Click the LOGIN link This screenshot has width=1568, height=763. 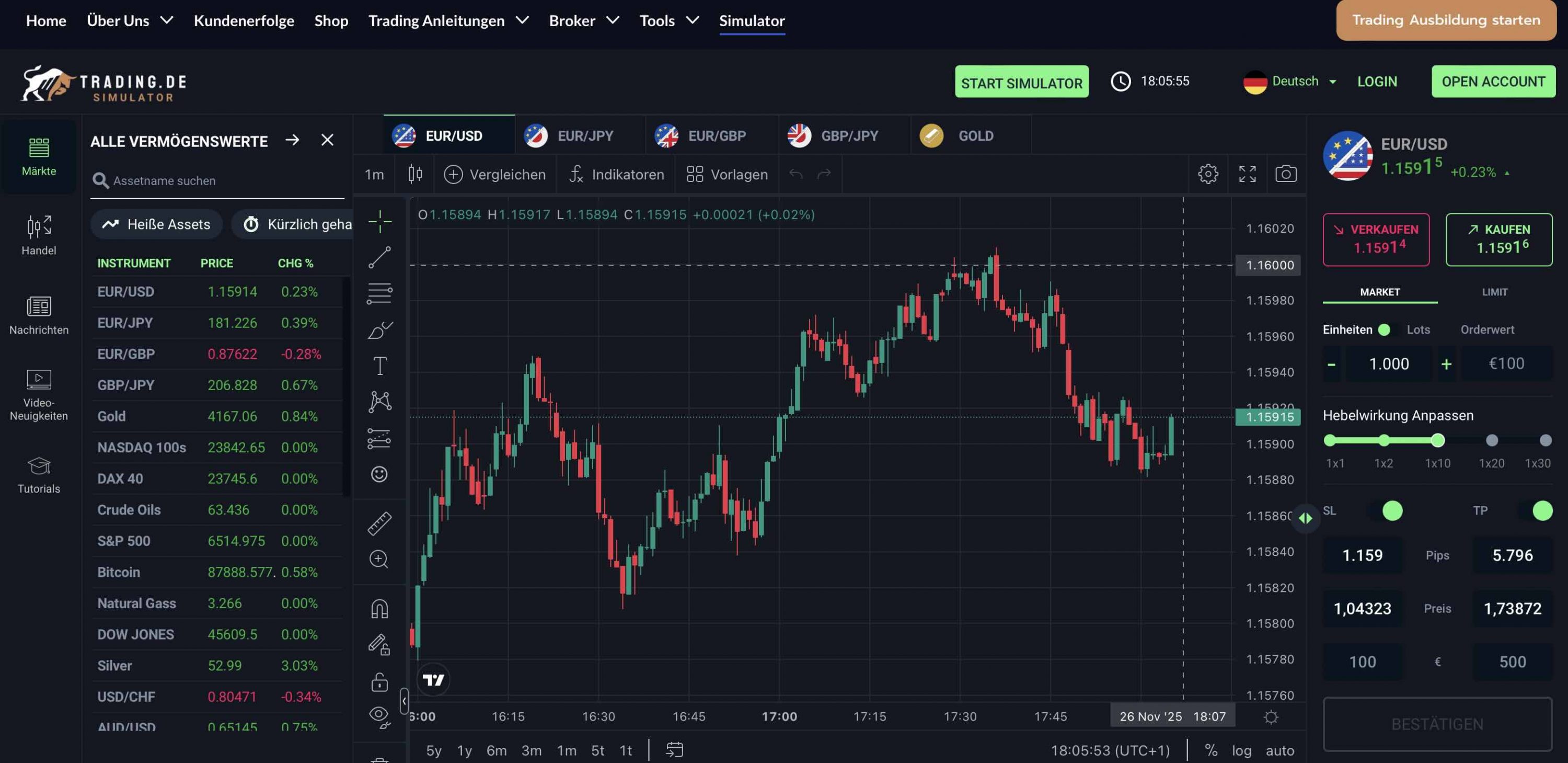click(1377, 82)
